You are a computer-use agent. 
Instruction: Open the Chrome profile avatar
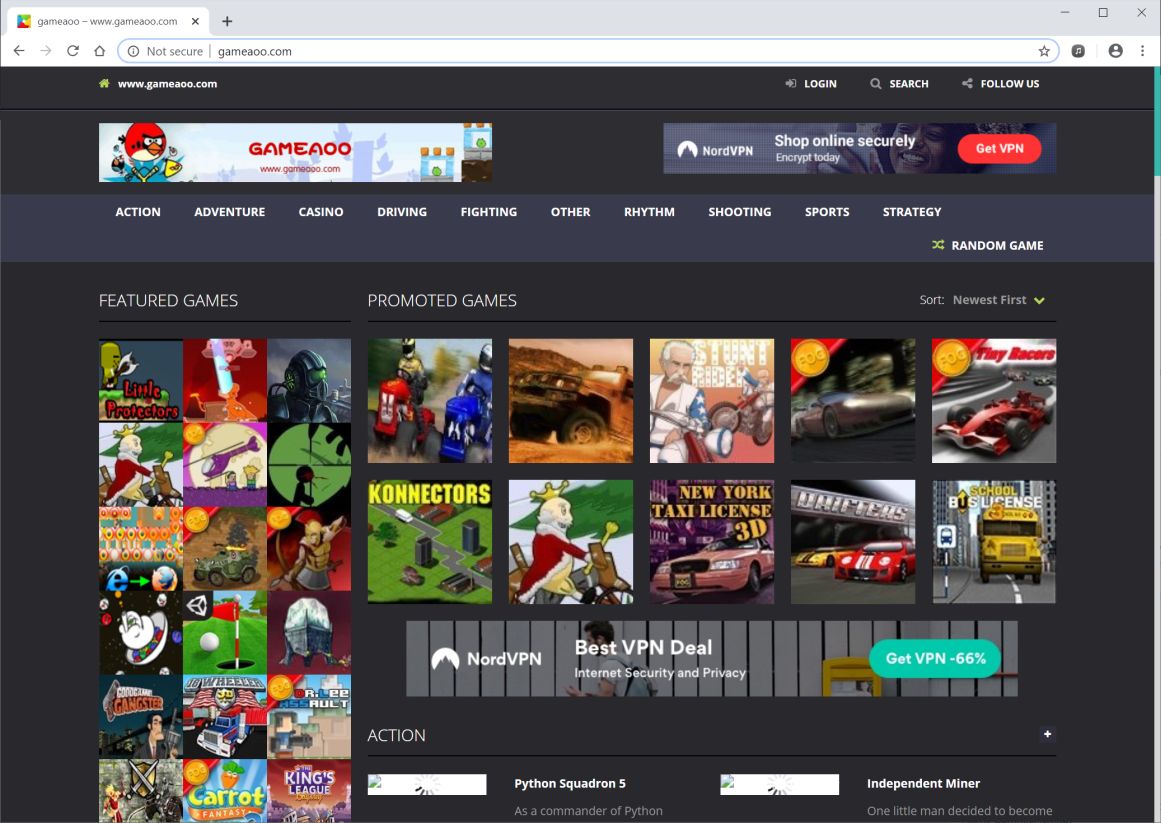[1115, 51]
